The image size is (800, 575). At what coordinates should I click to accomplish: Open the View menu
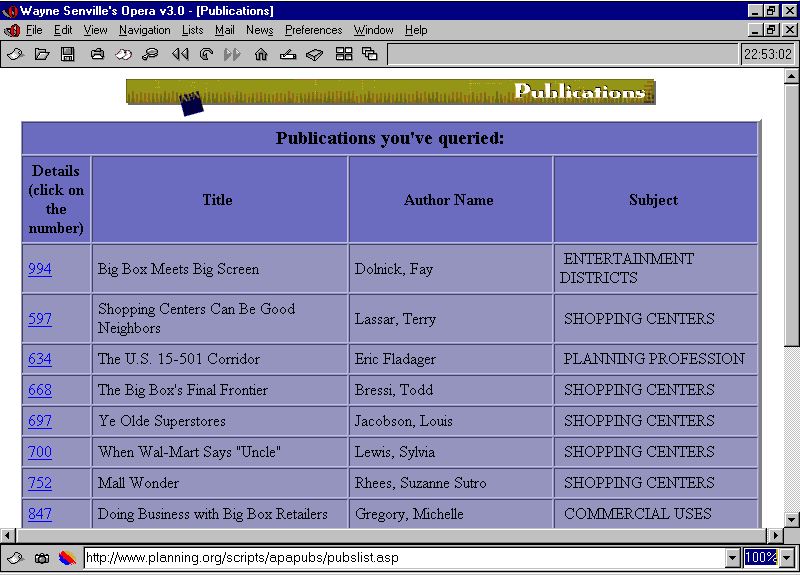(x=95, y=30)
